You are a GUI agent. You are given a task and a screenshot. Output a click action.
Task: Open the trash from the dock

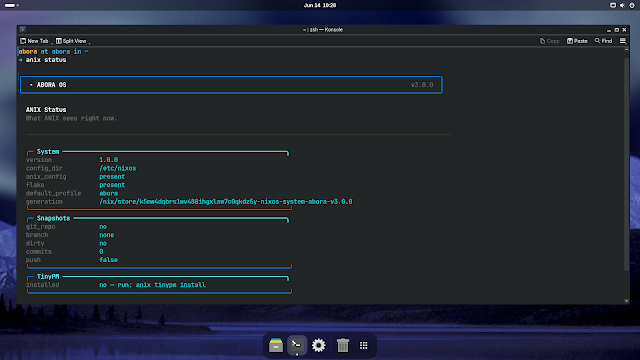pos(342,345)
